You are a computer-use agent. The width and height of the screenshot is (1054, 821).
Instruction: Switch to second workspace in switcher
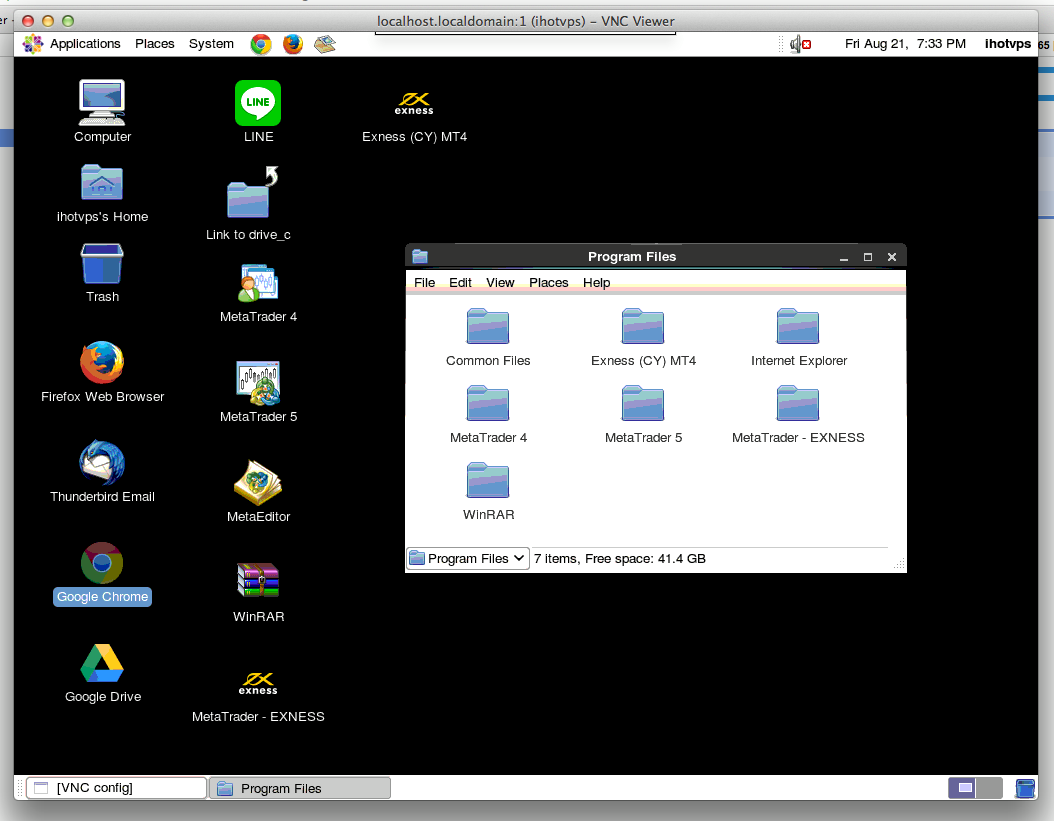[989, 788]
